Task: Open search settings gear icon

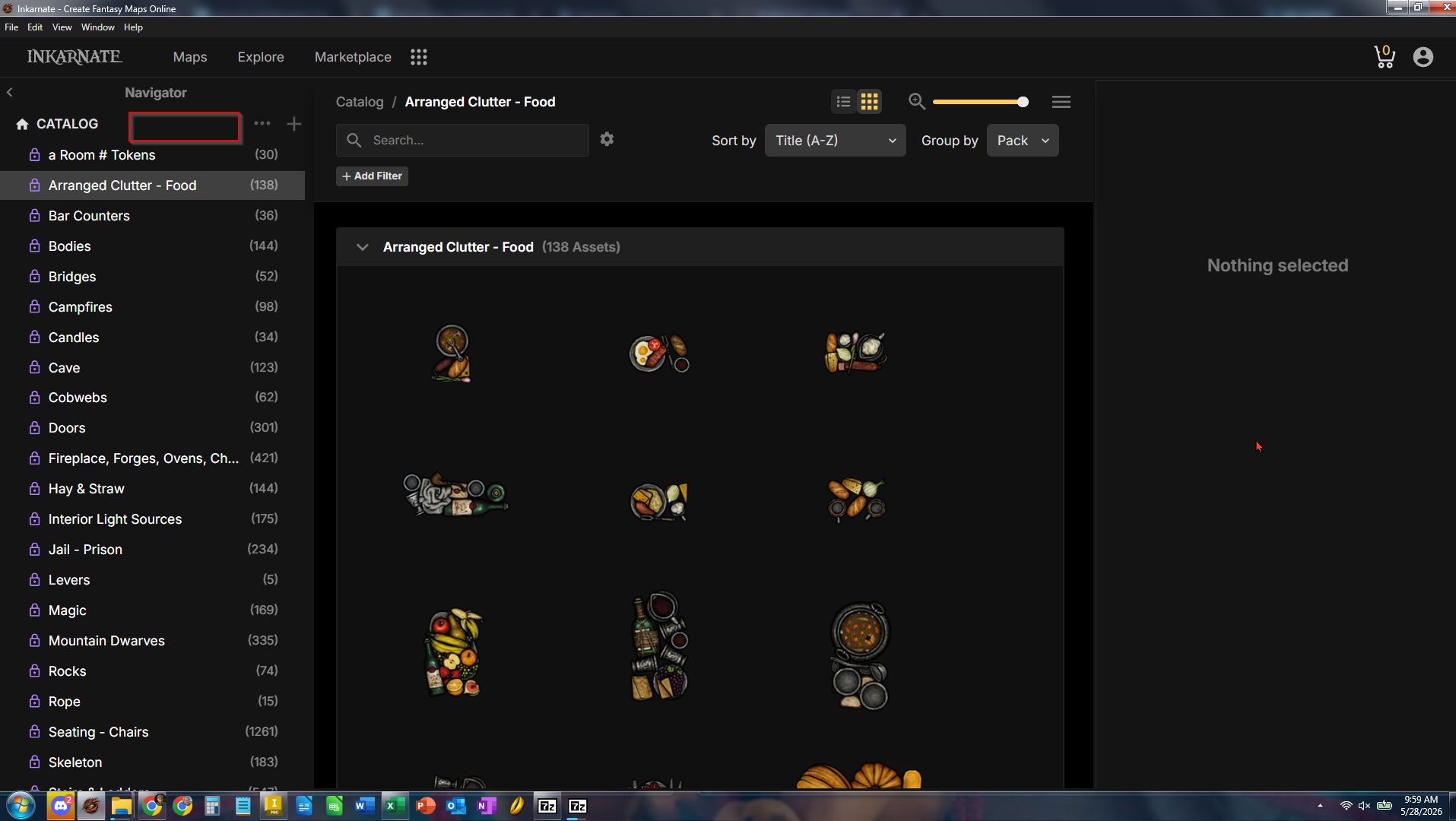Action: click(x=607, y=139)
